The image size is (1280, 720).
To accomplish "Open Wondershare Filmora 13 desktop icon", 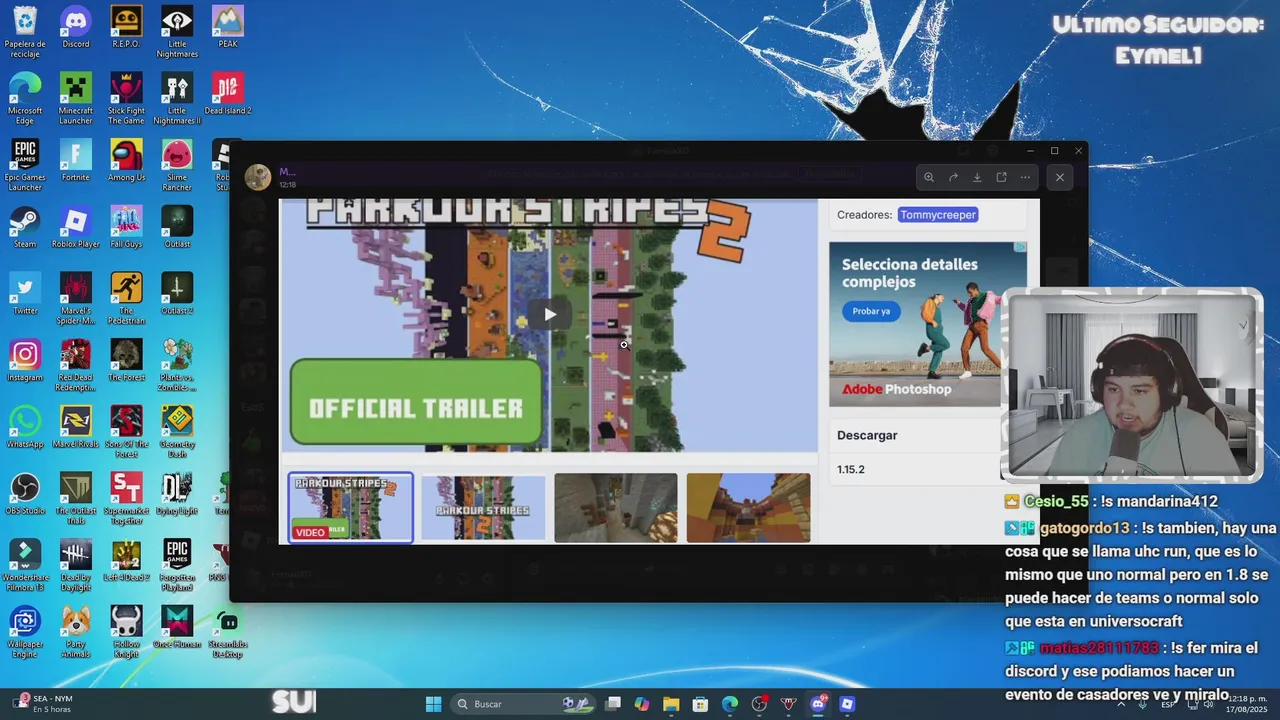I will point(25,565).
